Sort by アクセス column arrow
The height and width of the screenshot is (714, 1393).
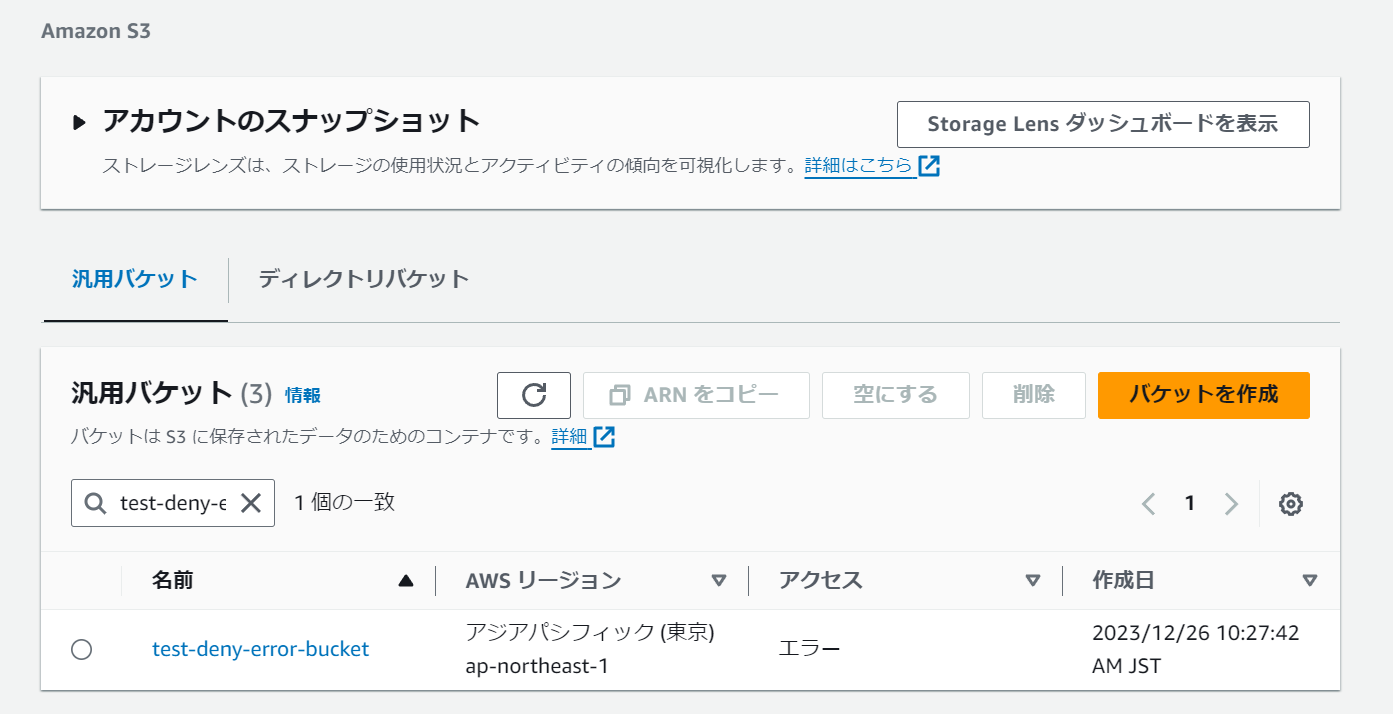1033,580
